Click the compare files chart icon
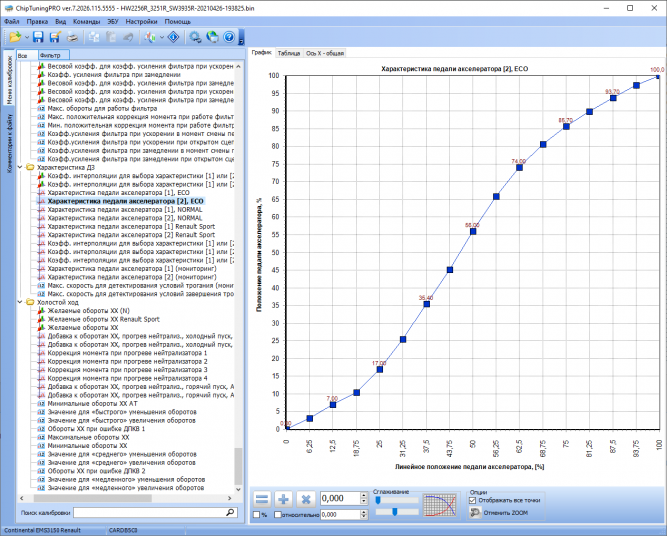The height and width of the screenshot is (536, 667). pos(150,37)
